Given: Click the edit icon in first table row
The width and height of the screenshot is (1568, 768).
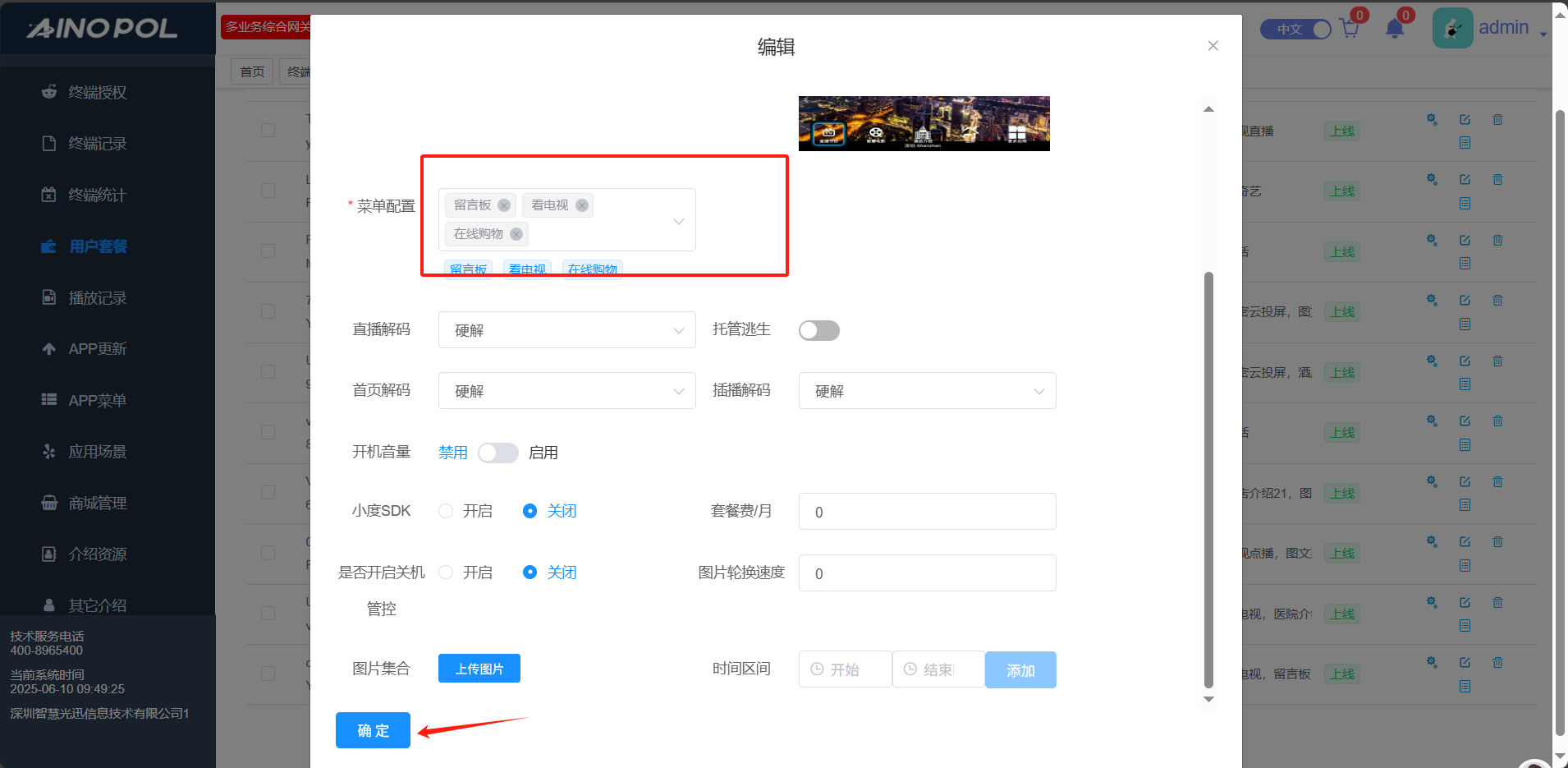Looking at the screenshot, I should point(1465,120).
